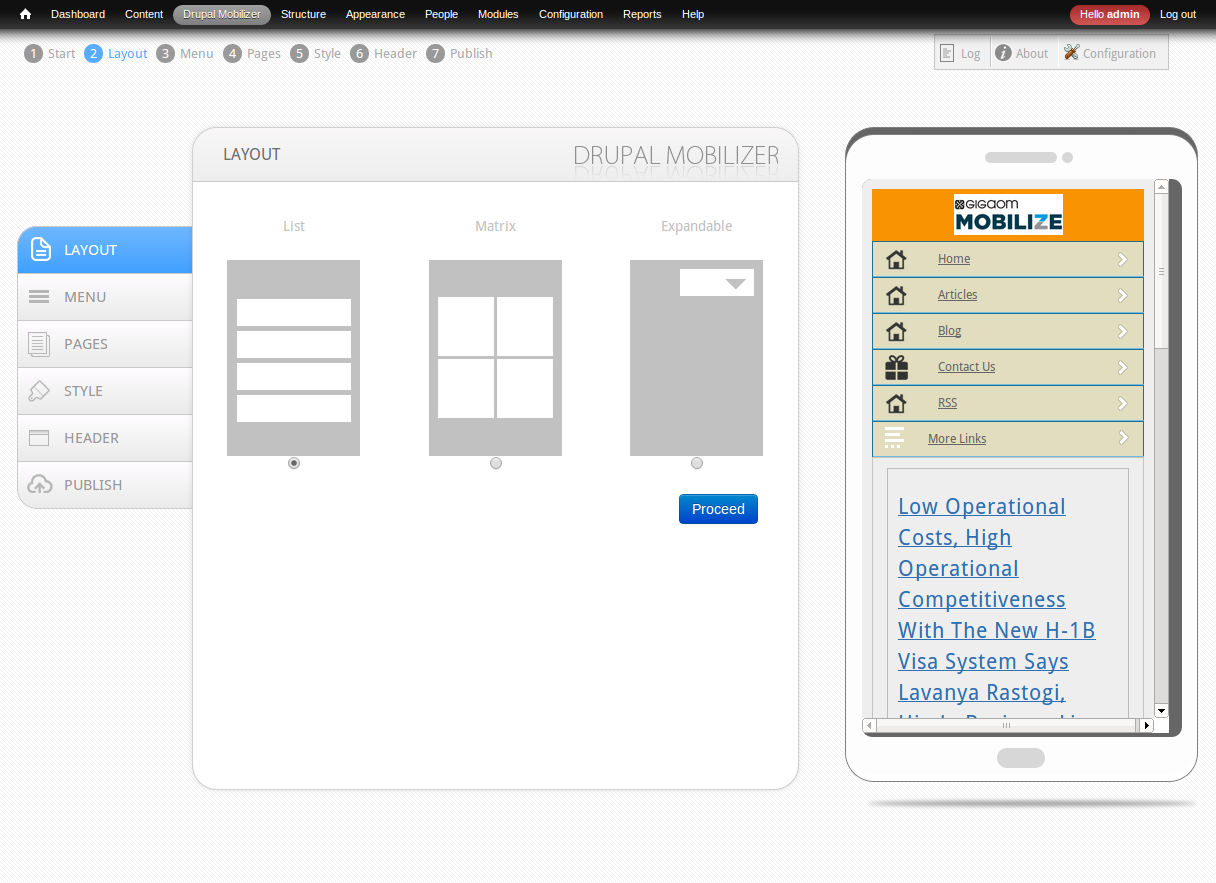Select the List layout radio button
This screenshot has height=883, width=1216.
(293, 462)
